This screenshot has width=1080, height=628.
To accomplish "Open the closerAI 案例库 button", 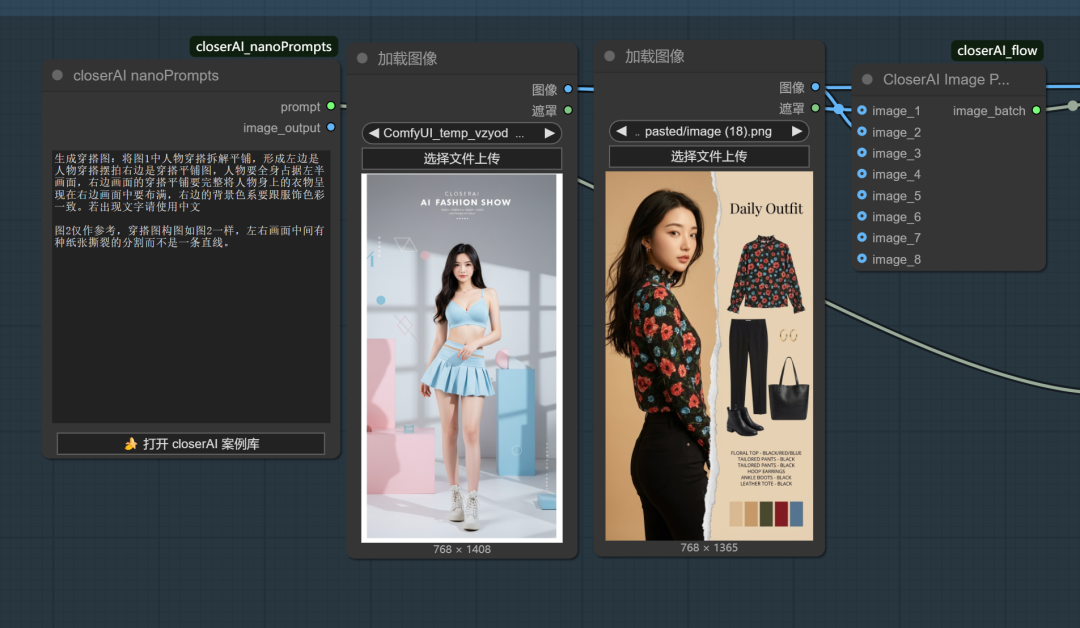I will tap(191, 444).
